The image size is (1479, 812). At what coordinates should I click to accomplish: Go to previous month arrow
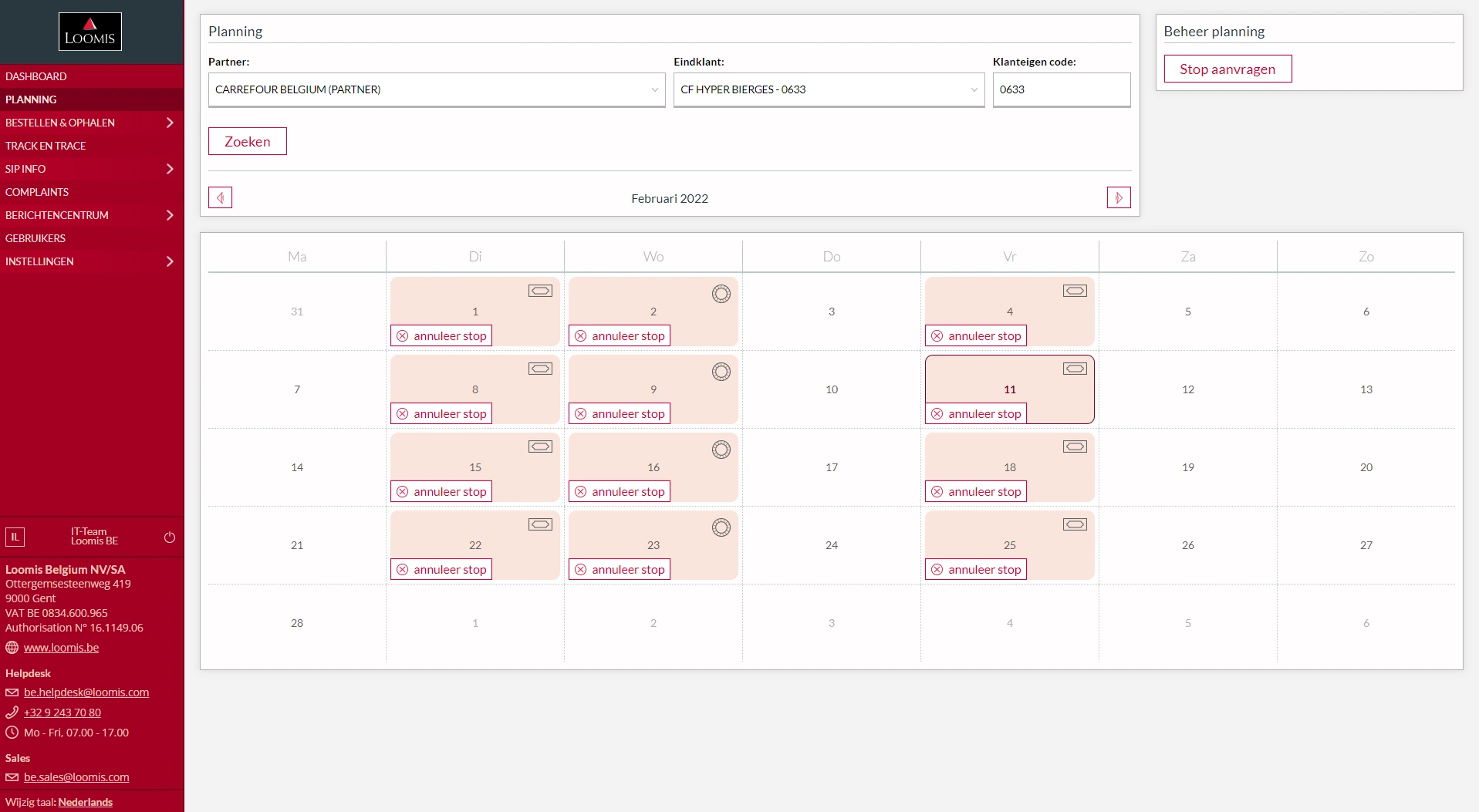pyautogui.click(x=220, y=198)
